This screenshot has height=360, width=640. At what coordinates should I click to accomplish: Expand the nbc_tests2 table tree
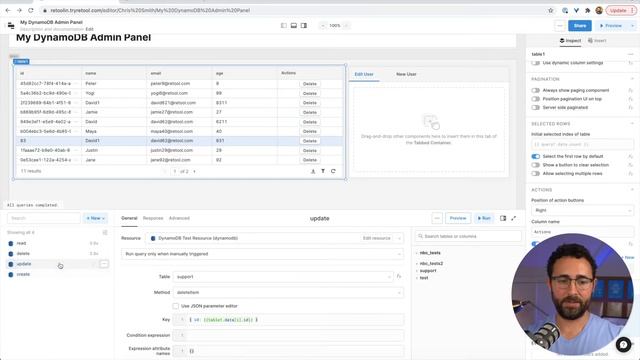click(417, 264)
